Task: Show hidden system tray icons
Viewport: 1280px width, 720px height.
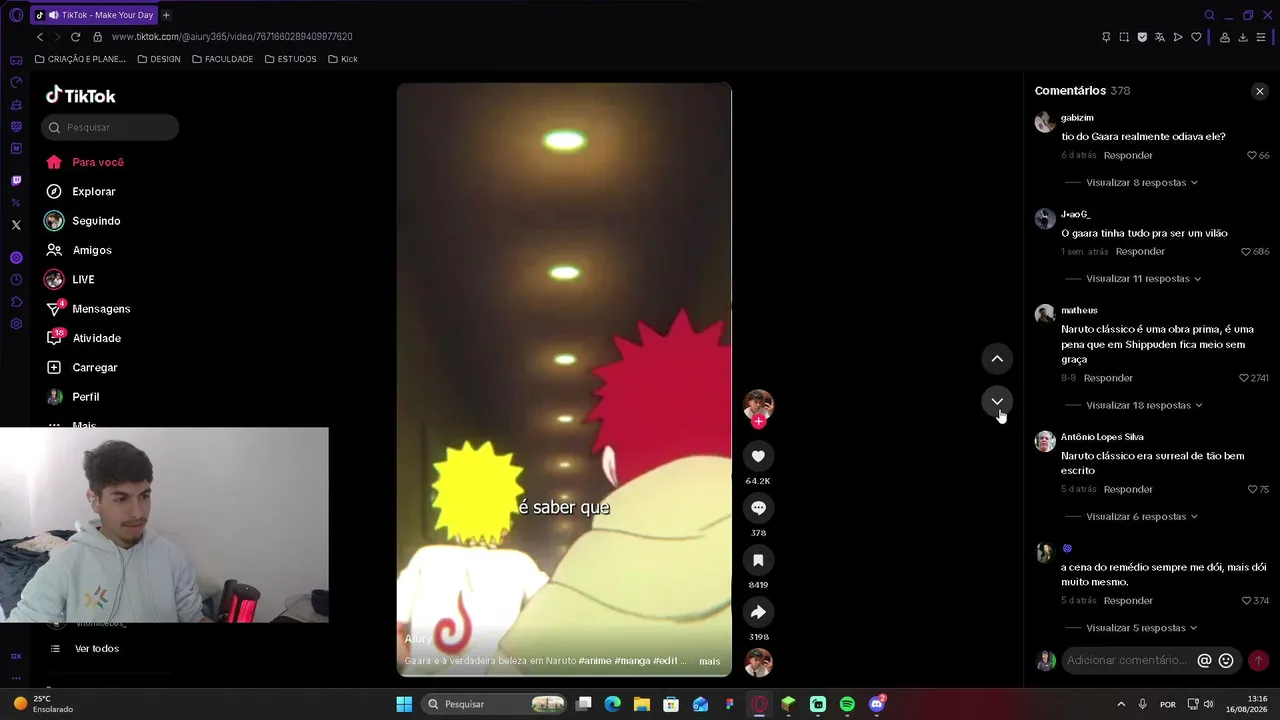Action: [1121, 704]
